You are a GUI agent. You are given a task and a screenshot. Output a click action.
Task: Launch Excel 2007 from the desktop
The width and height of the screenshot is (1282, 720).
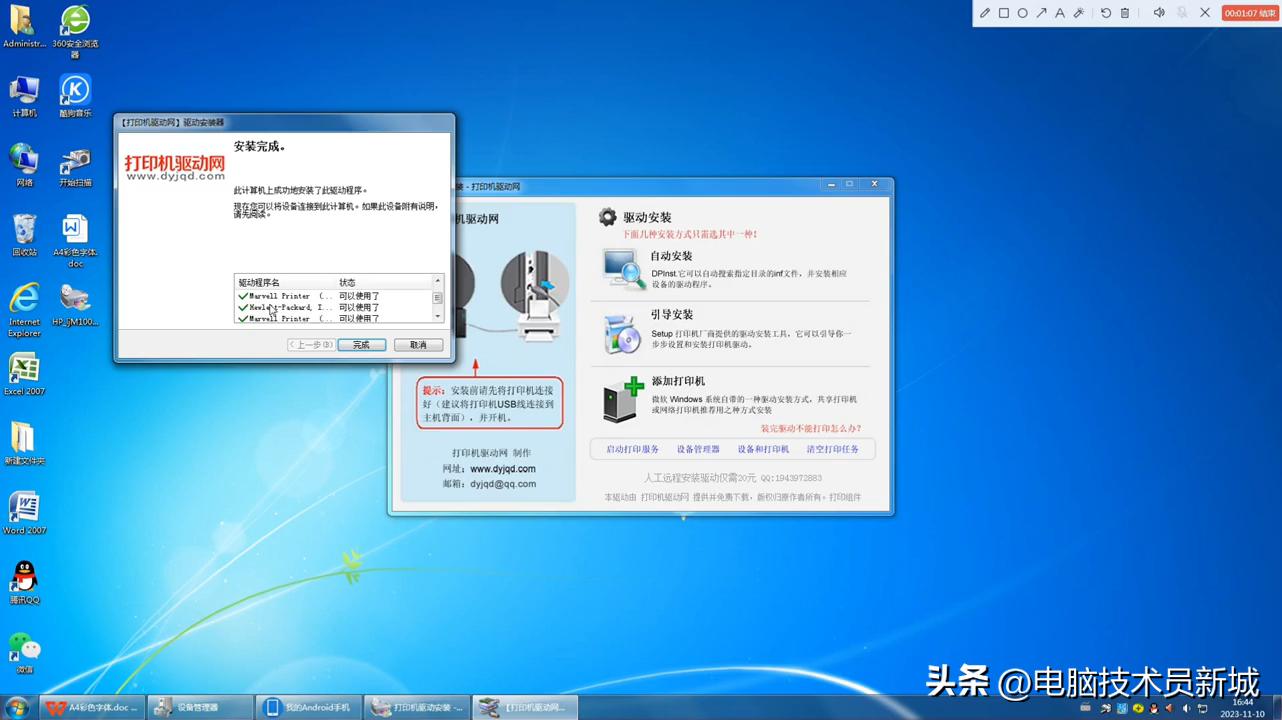24,374
